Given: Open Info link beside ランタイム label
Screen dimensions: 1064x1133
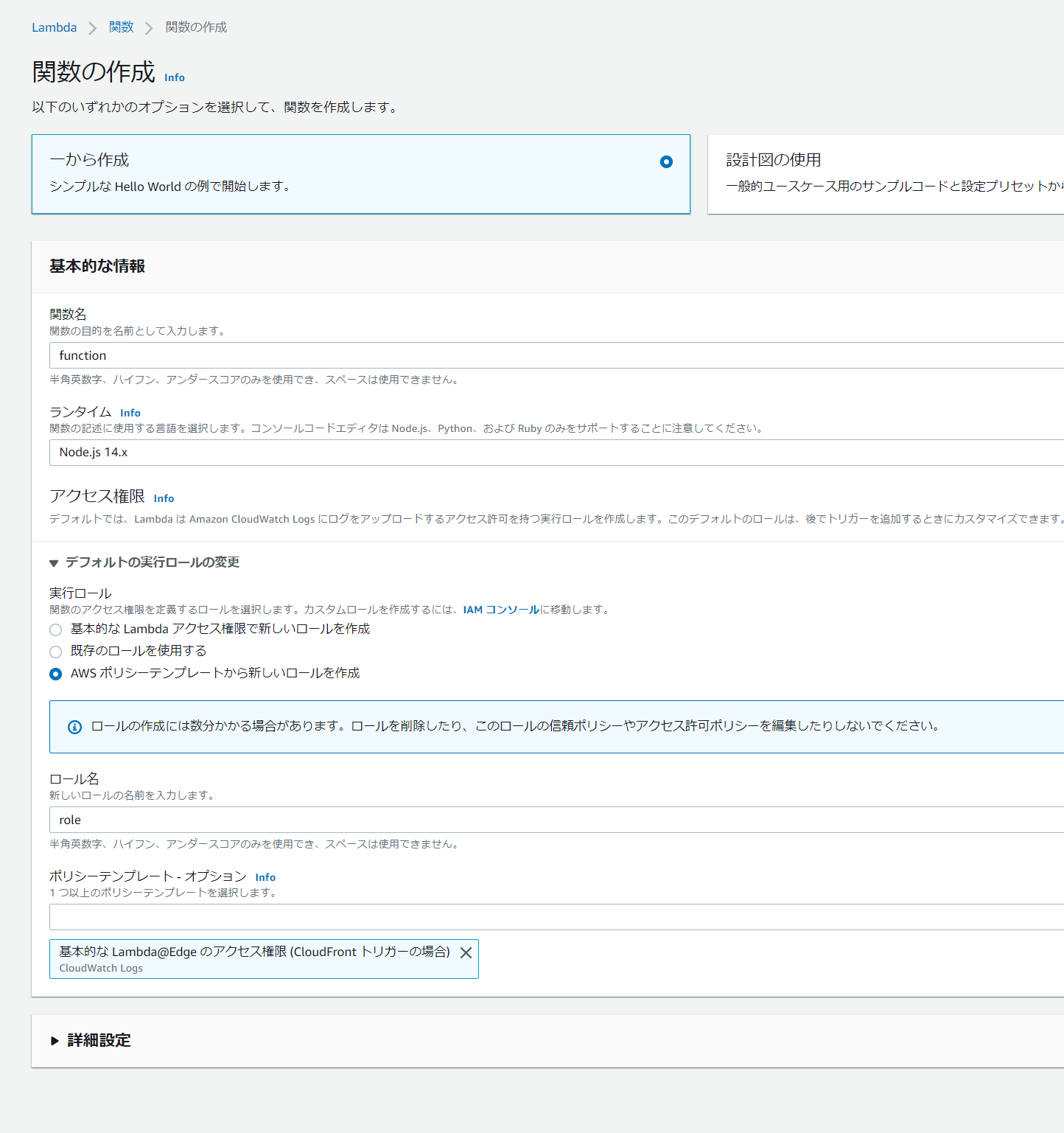Looking at the screenshot, I should [130, 413].
